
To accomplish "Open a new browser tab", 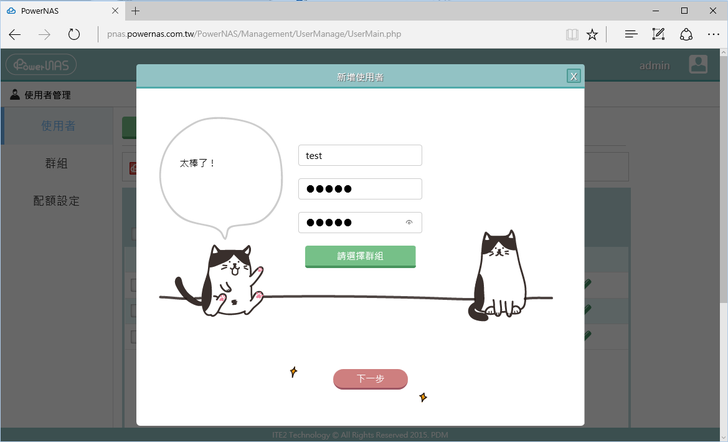I will pyautogui.click(x=135, y=11).
